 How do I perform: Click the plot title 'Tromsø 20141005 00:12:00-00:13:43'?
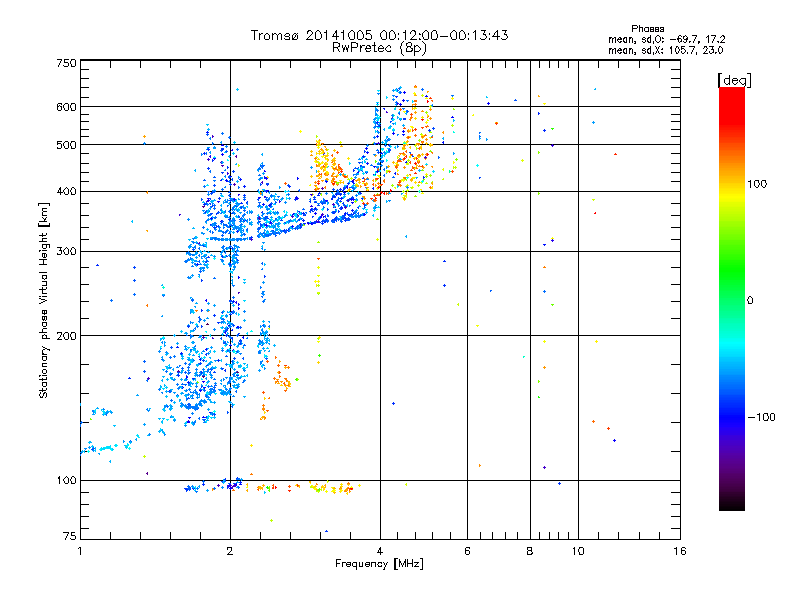[x=379, y=35]
